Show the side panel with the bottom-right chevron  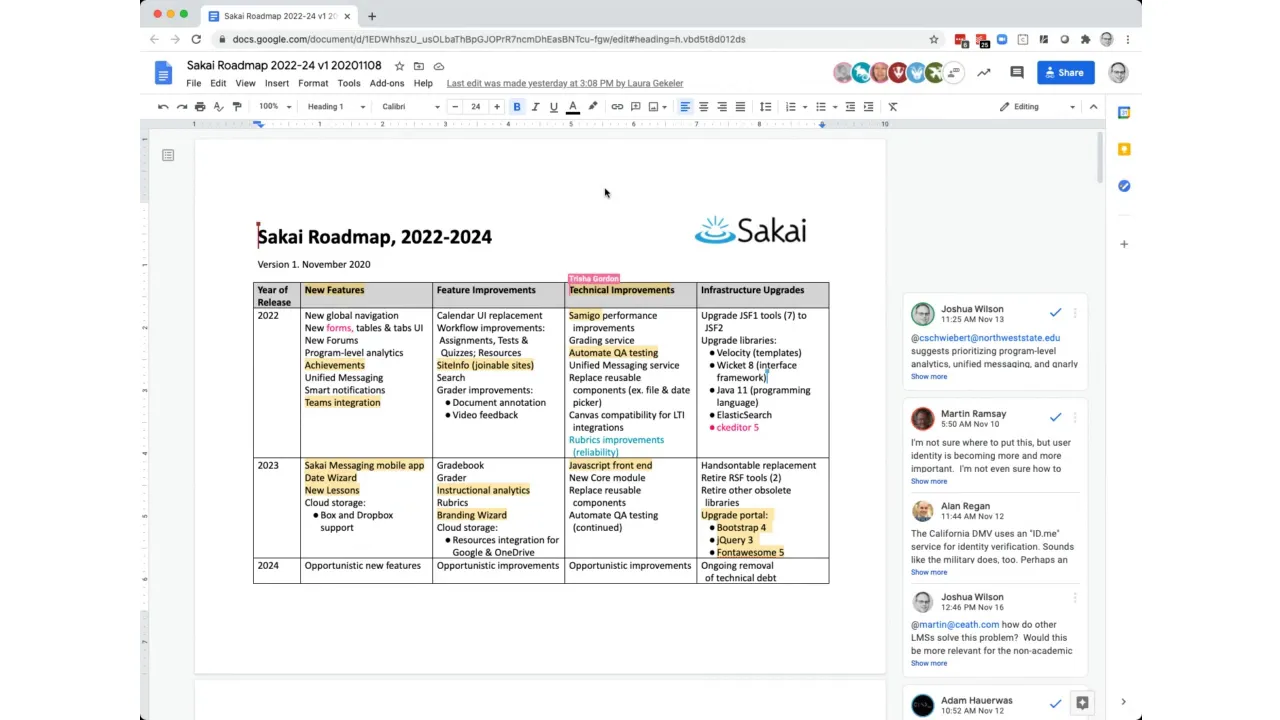click(x=1123, y=702)
